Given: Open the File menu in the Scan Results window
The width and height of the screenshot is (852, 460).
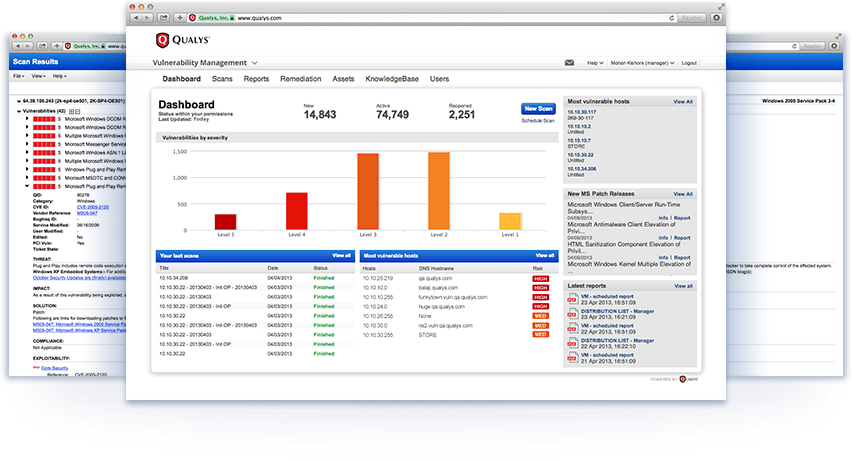Looking at the screenshot, I should pyautogui.click(x=18, y=76).
